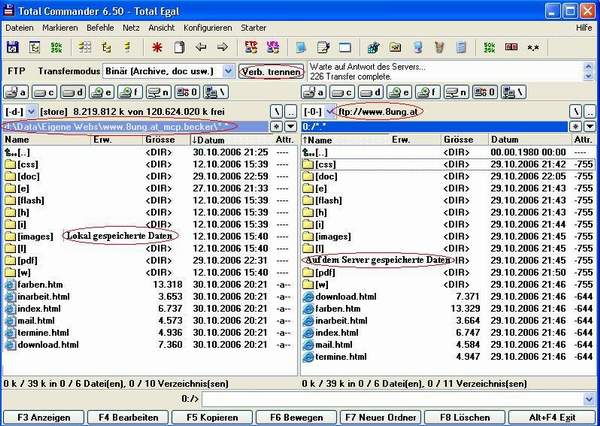Open the FTP connect toolbar icon
600x426 pixels.
coord(251,47)
